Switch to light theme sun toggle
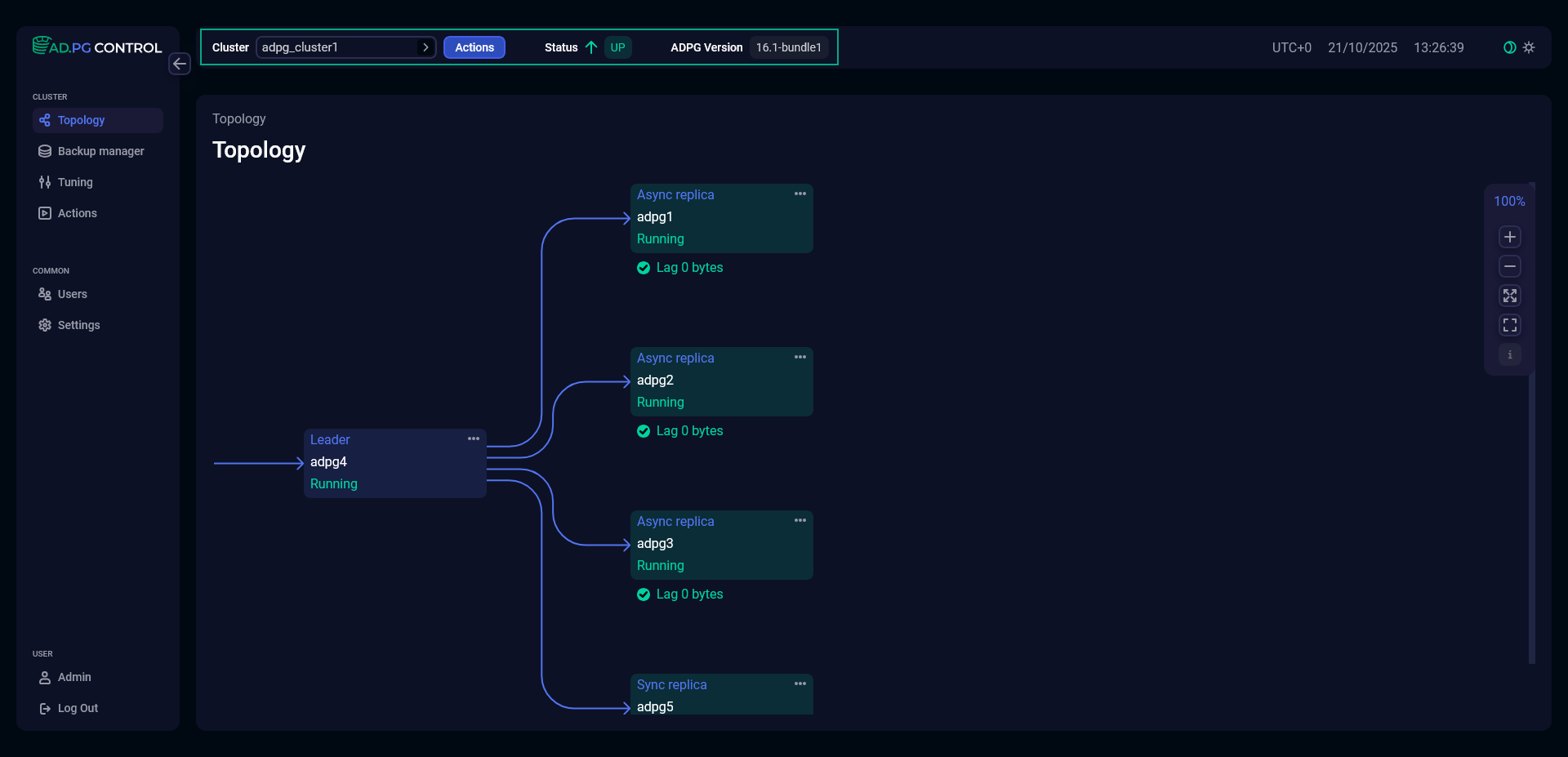 1529,47
